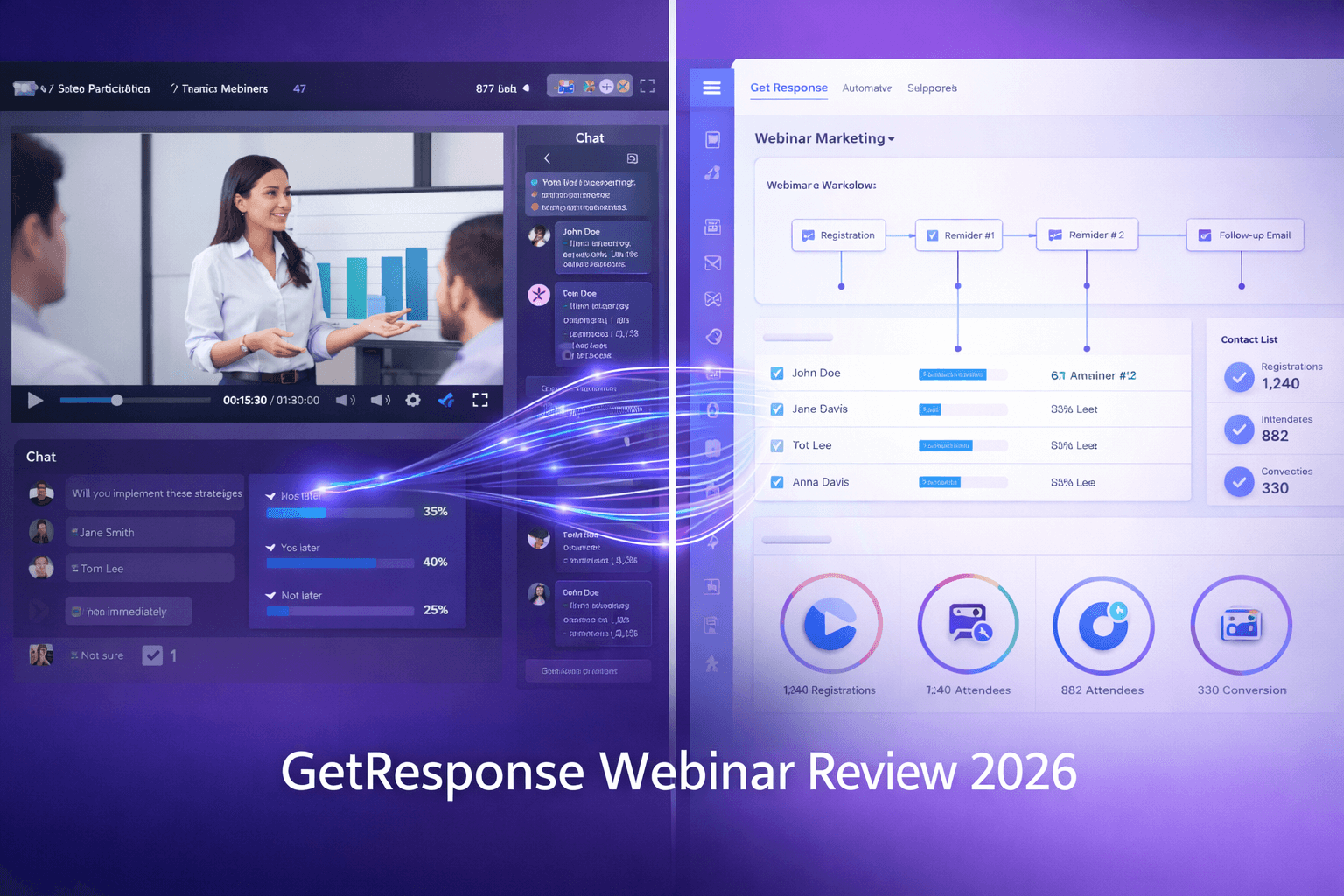
Task: Enter fullscreen in the video player
Action: [x=479, y=400]
